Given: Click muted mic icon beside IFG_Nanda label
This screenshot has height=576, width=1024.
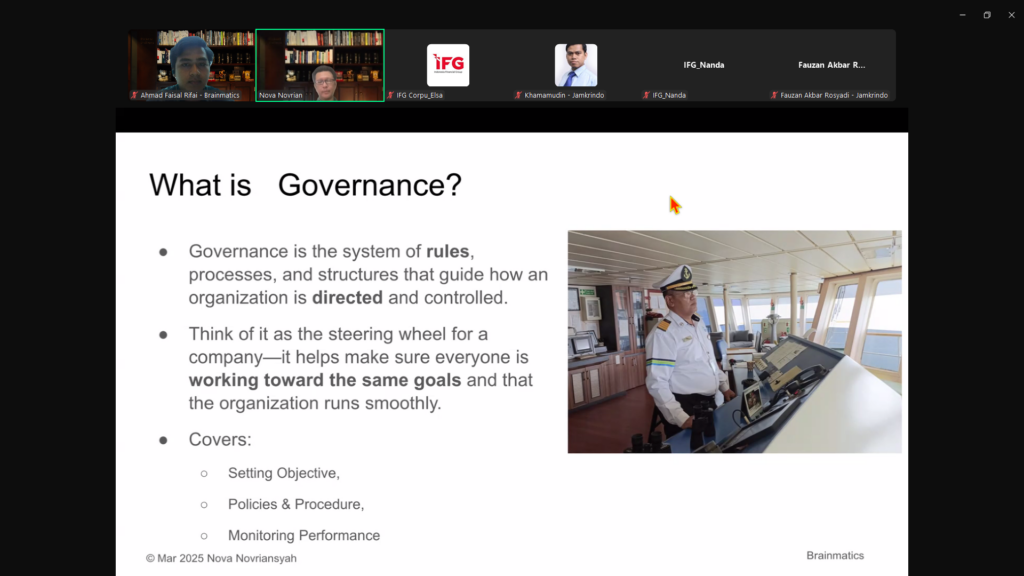Looking at the screenshot, I should coord(647,95).
